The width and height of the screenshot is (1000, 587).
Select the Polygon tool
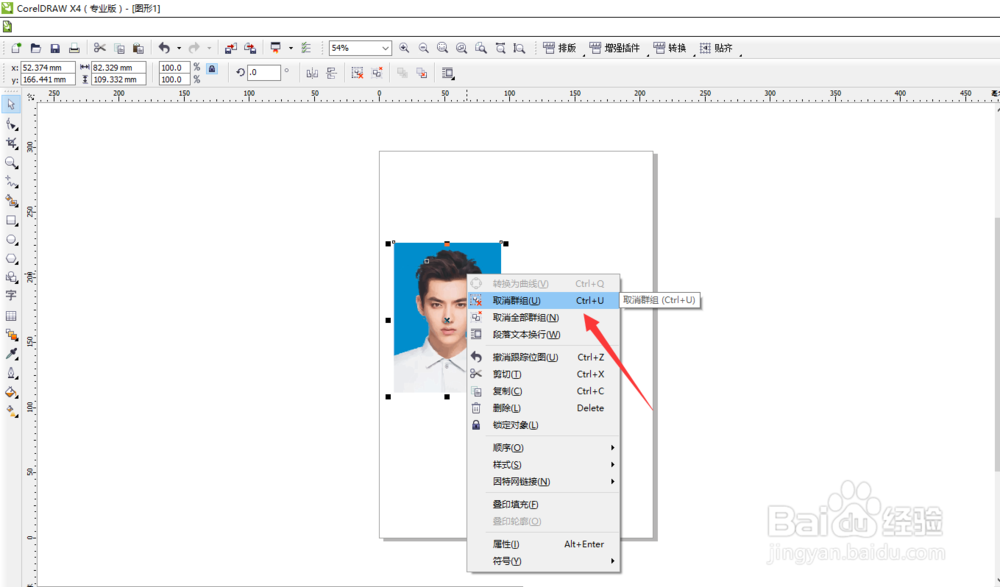click(11, 258)
